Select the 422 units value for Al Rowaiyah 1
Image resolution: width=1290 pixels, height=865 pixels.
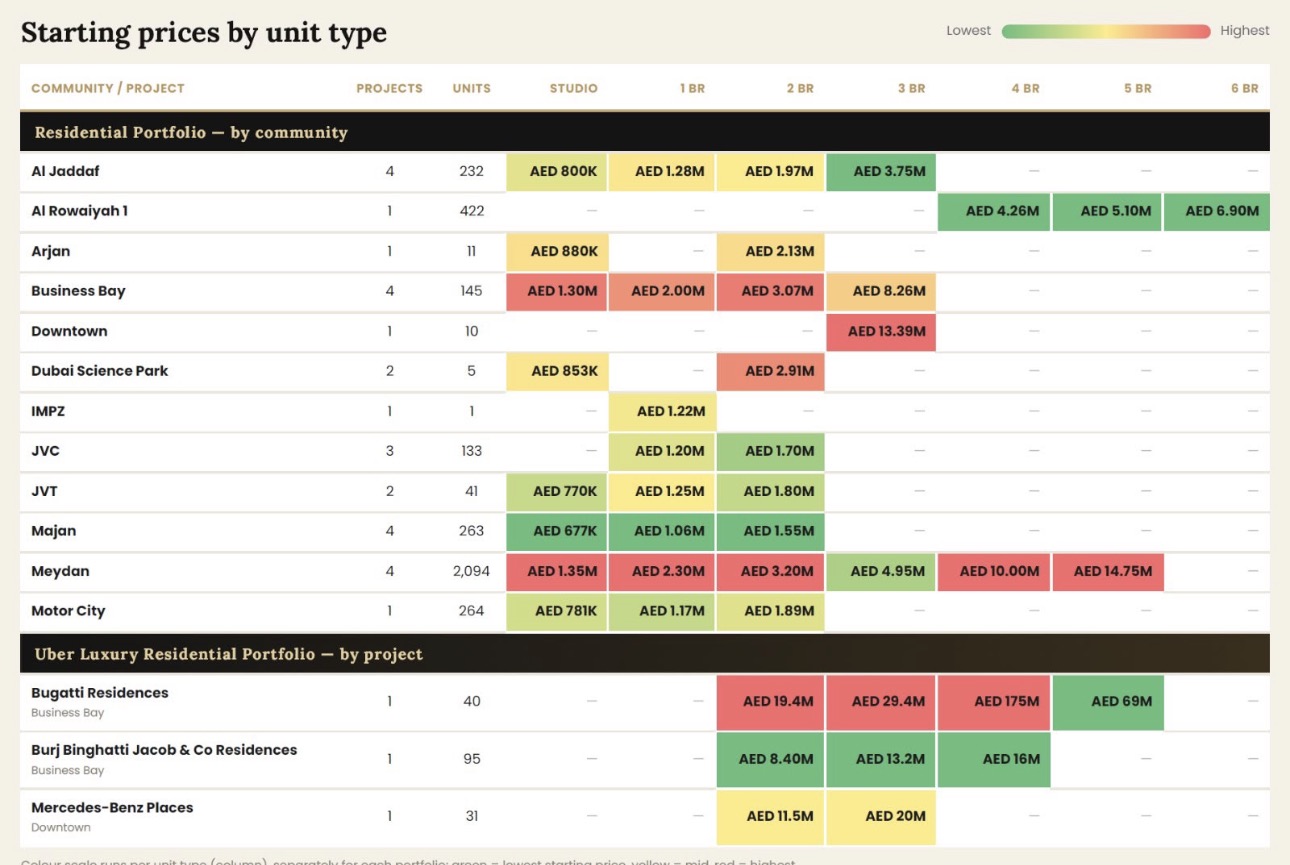click(471, 211)
